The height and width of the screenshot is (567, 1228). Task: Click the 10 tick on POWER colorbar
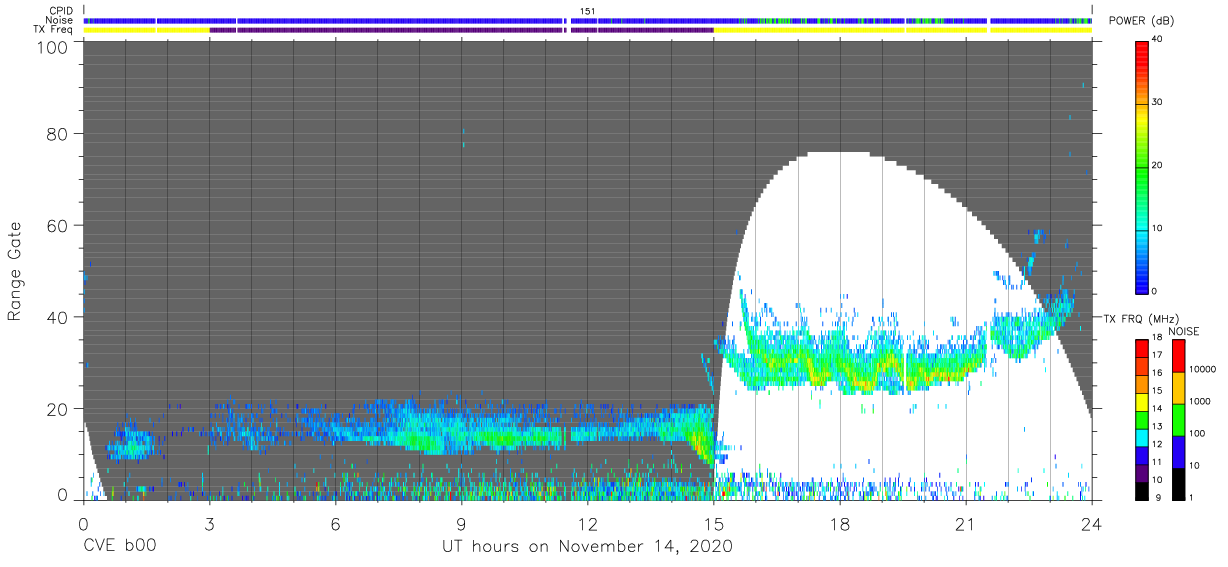[1158, 228]
